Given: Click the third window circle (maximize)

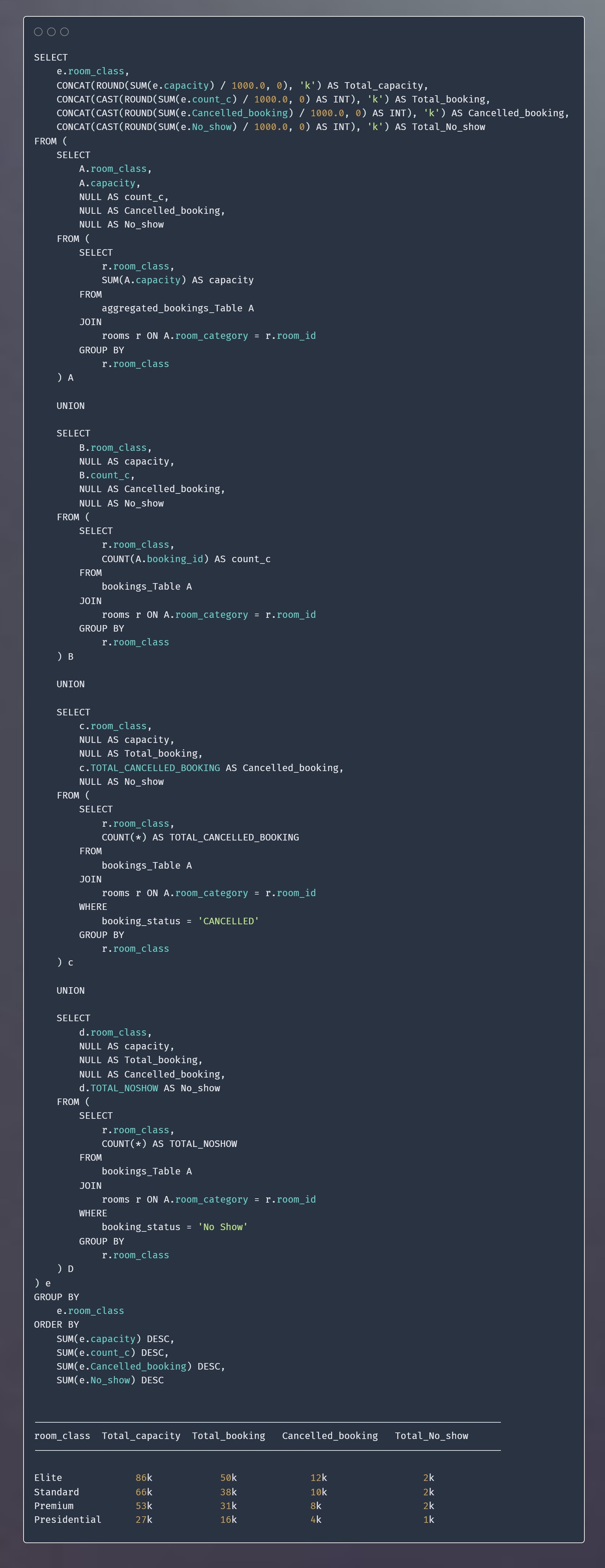Looking at the screenshot, I should tap(64, 32).
